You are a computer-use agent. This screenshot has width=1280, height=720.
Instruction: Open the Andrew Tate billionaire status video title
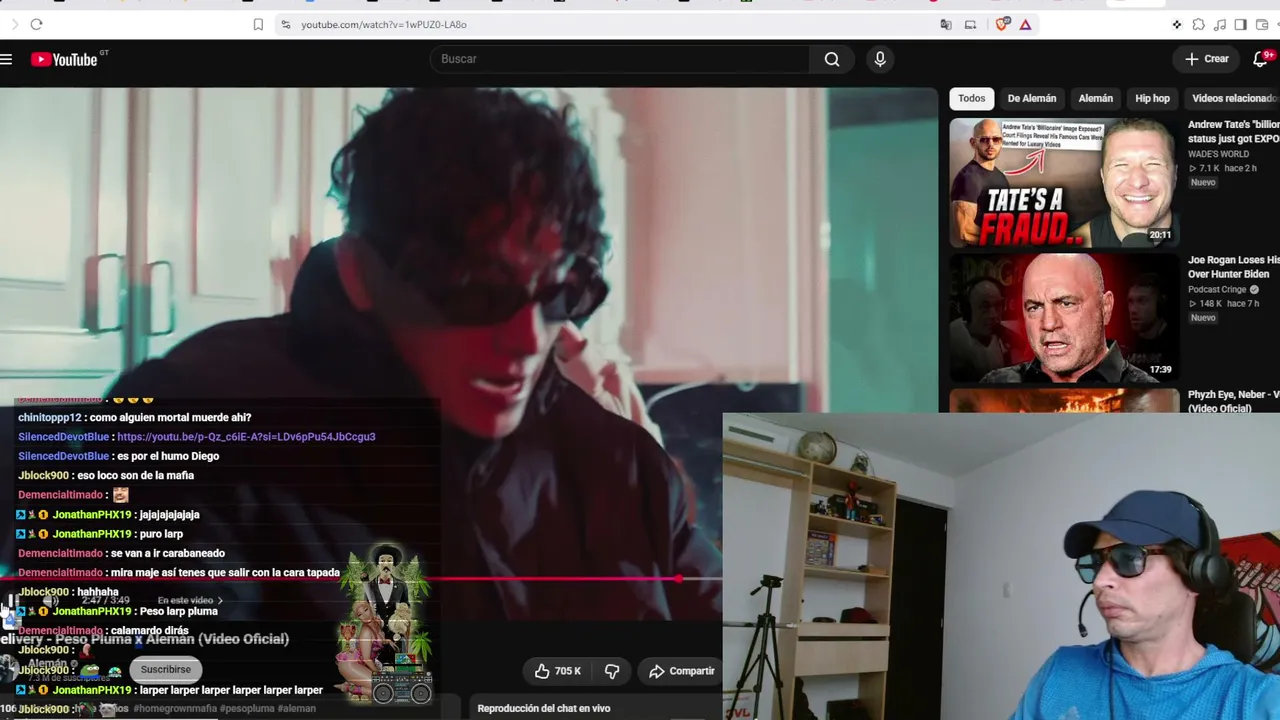pos(1234,132)
